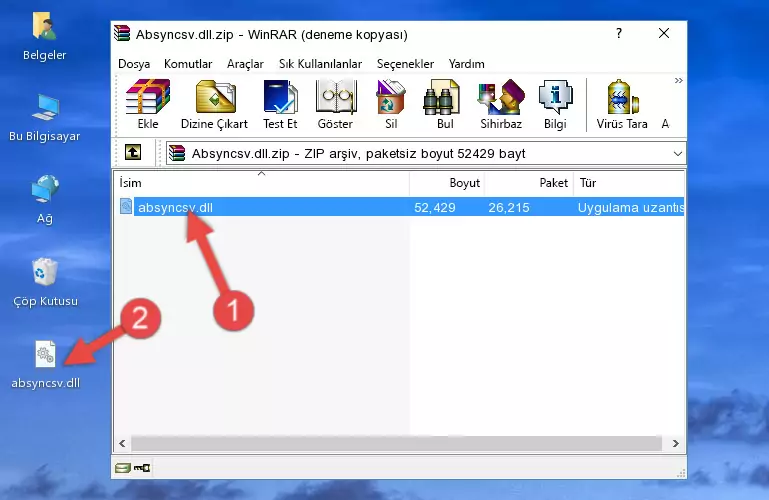
Task: Click the password key icon in status bar
Action: [x=142, y=468]
